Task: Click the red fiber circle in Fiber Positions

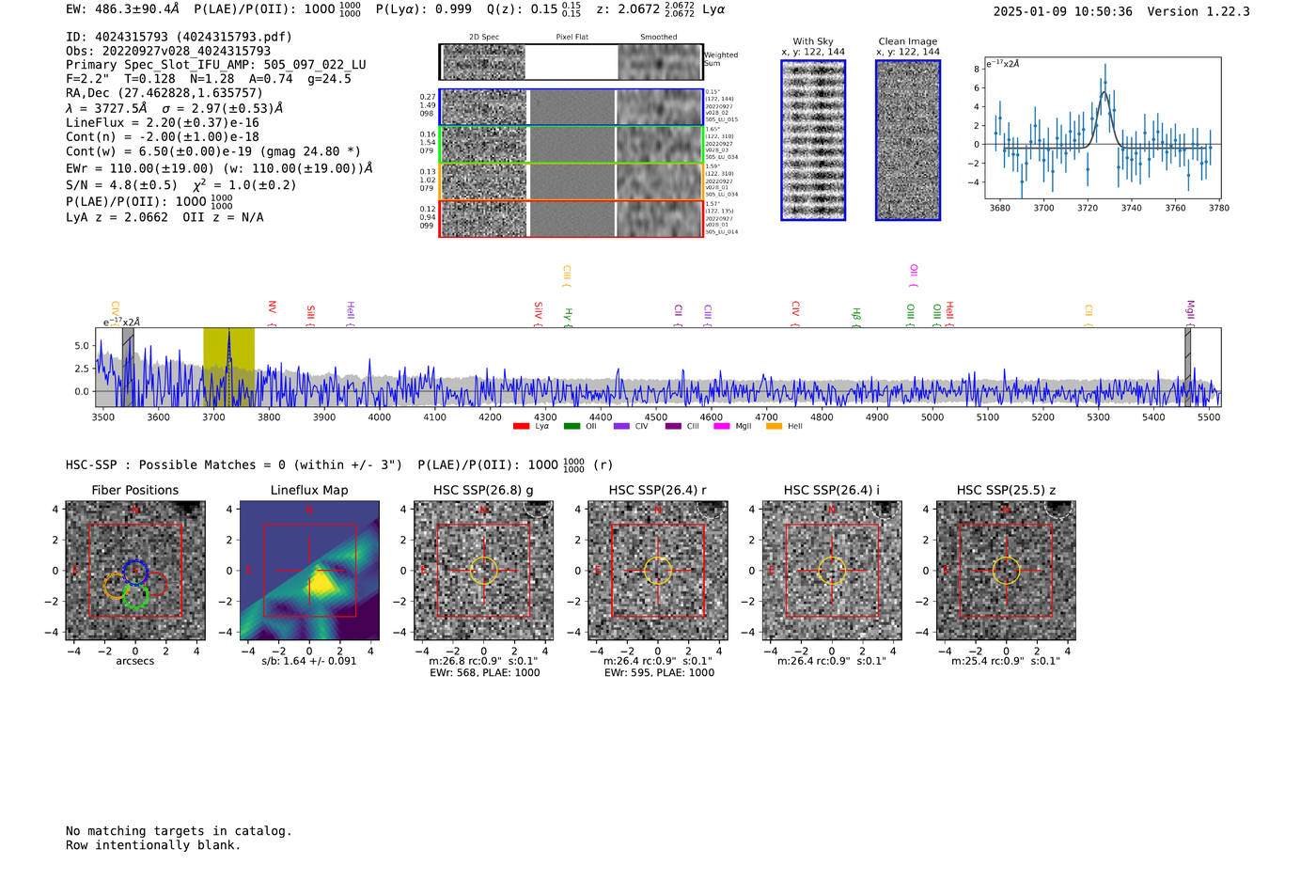Action: (x=155, y=584)
